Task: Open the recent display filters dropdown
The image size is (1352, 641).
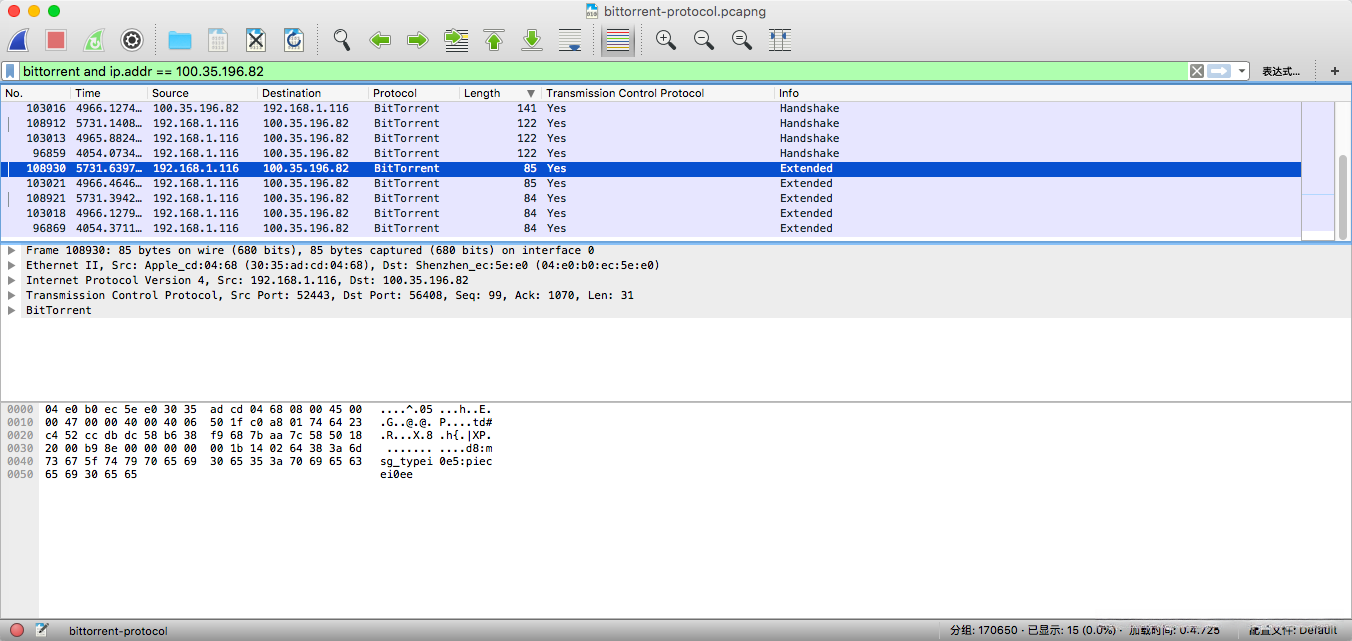Action: point(1242,71)
